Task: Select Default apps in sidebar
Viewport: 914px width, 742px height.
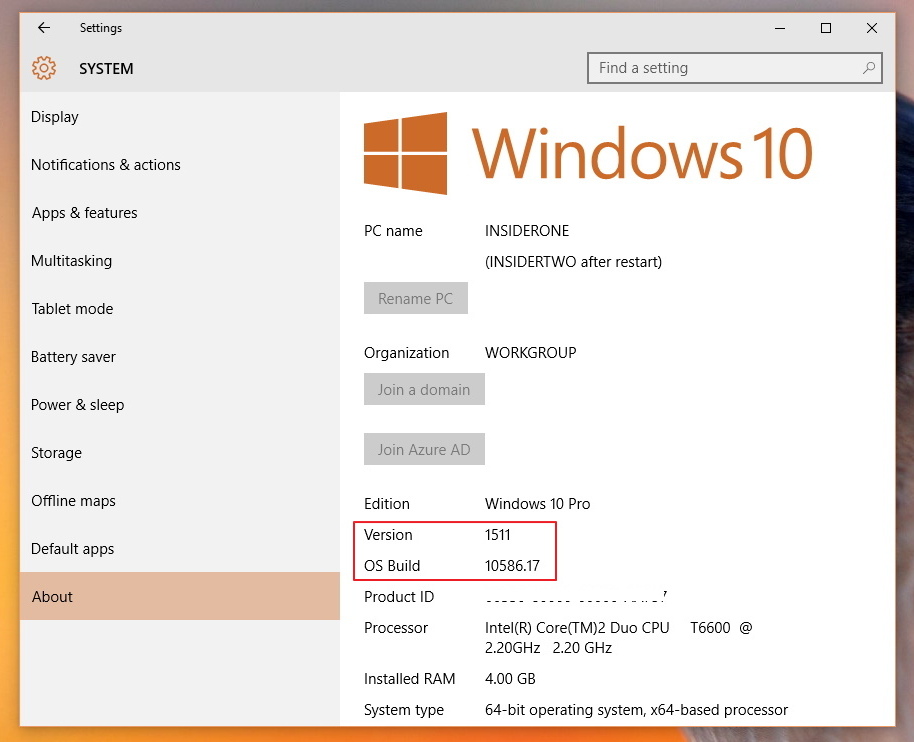Action: pos(180,548)
